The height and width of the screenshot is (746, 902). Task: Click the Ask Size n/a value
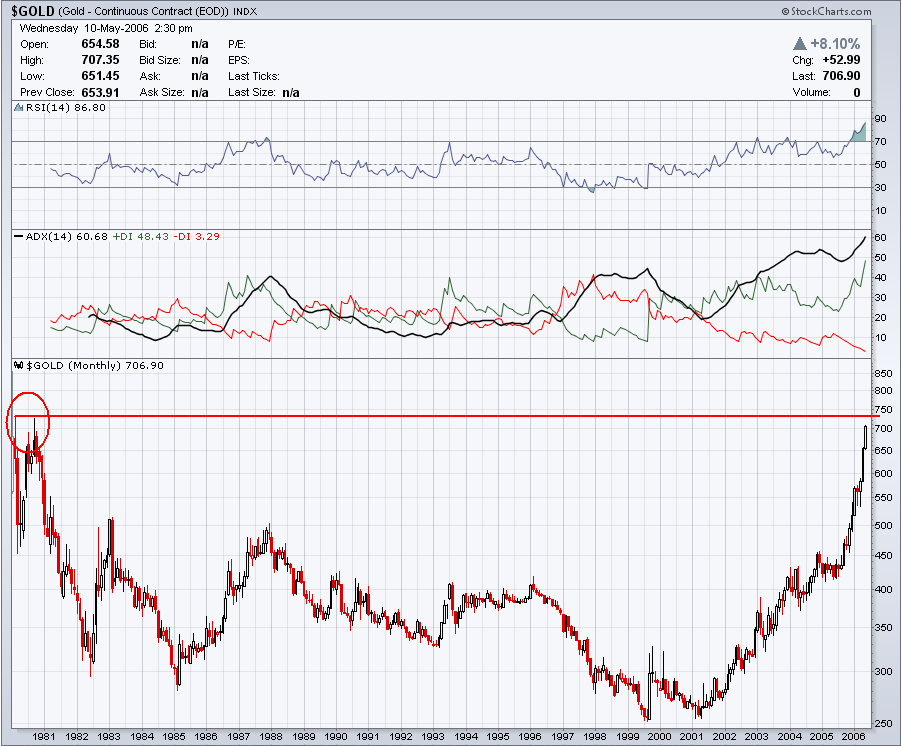(200, 92)
